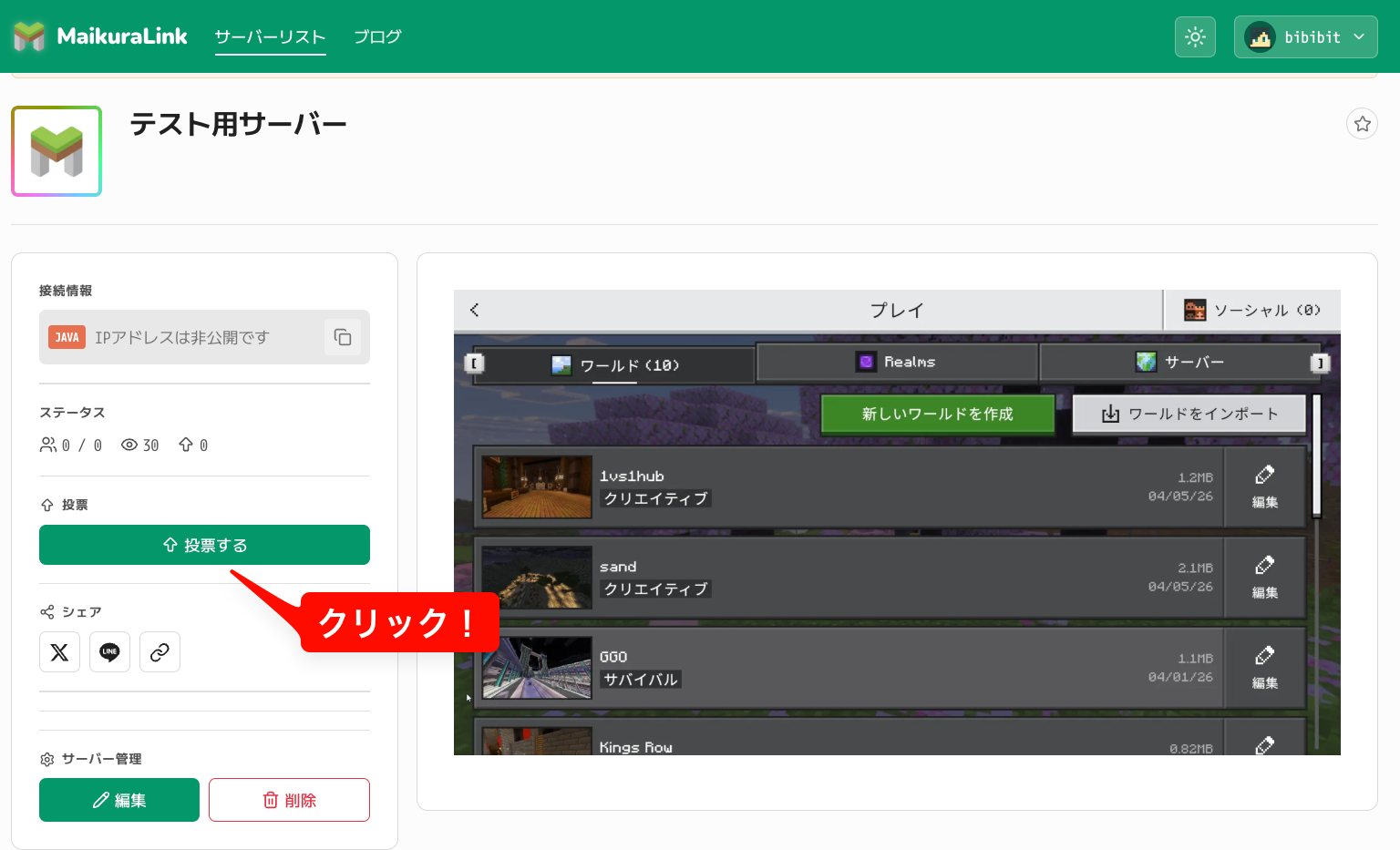This screenshot has width=1400, height=850.
Task: Open the サーバーリスト navigation tab
Action: [x=270, y=36]
